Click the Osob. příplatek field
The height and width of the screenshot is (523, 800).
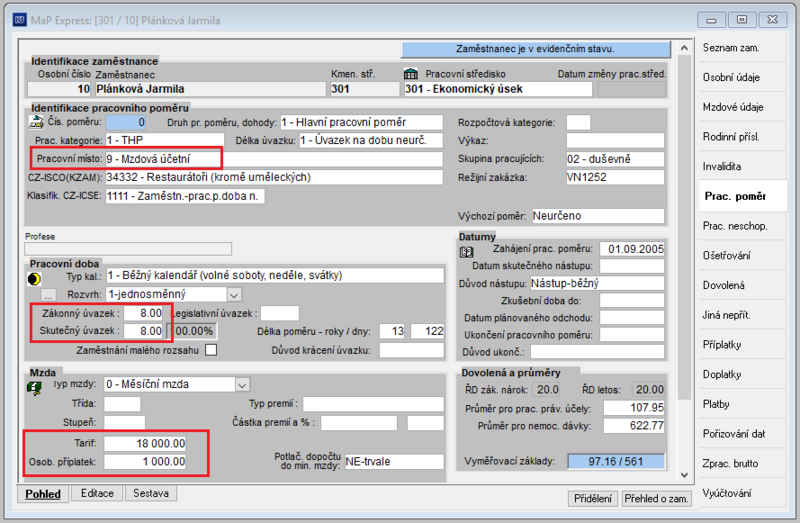tap(145, 462)
